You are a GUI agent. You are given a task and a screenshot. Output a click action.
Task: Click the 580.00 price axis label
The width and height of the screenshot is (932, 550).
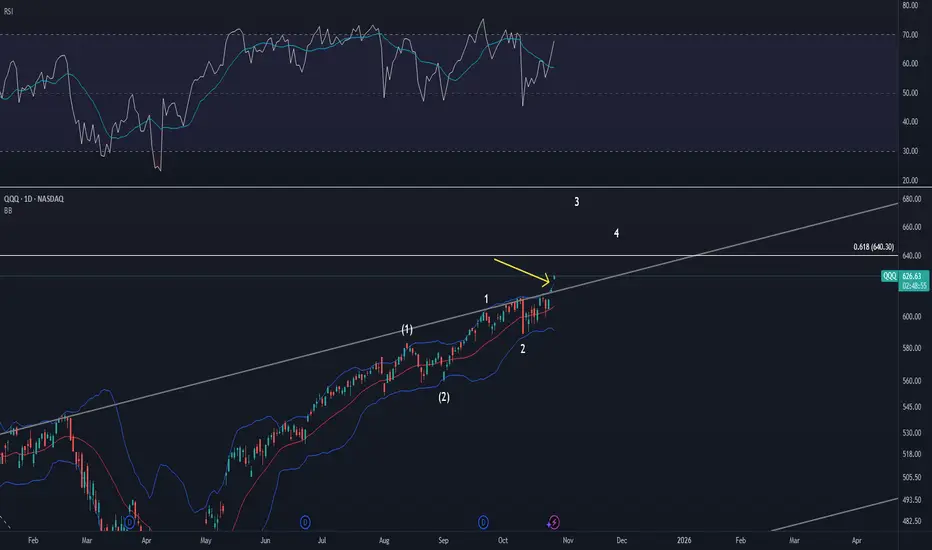click(x=912, y=348)
